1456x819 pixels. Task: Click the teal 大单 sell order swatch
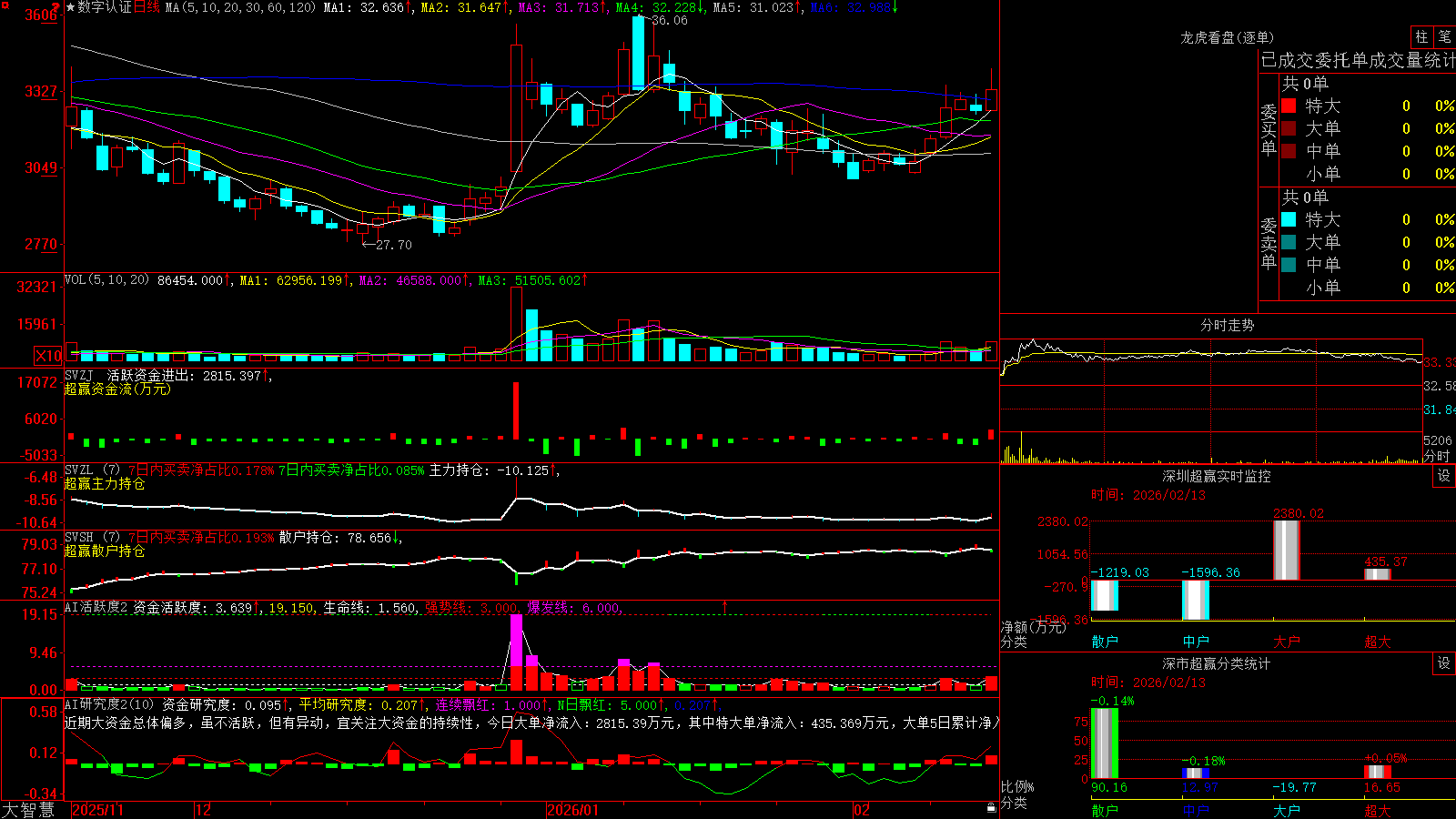point(1289,242)
